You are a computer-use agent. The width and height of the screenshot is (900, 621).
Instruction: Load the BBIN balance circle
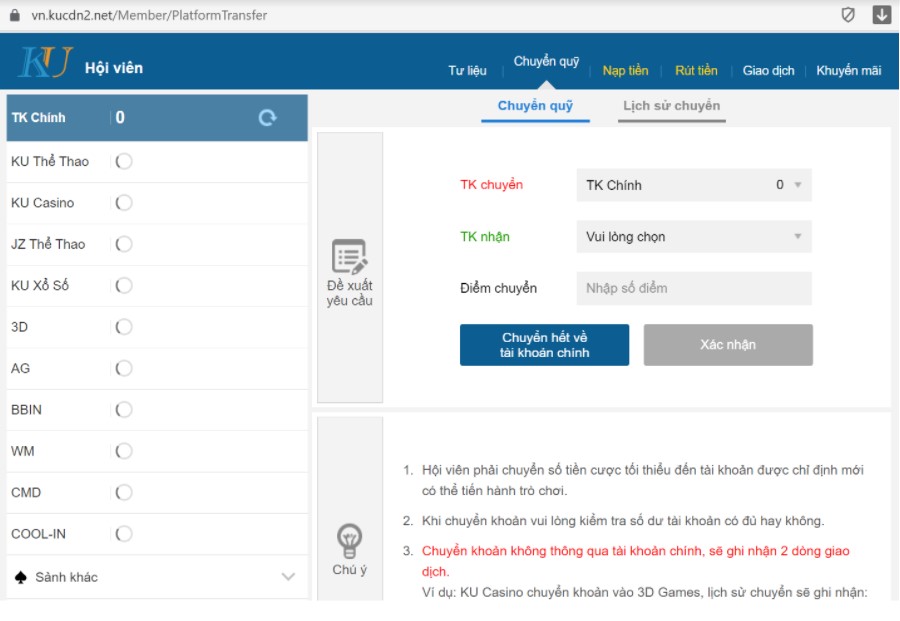coord(123,409)
